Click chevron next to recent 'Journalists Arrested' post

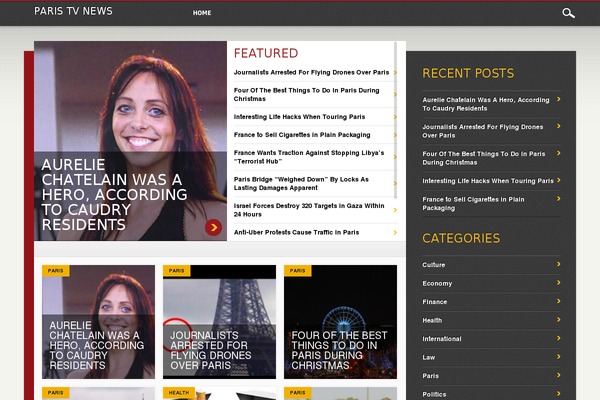point(559,126)
